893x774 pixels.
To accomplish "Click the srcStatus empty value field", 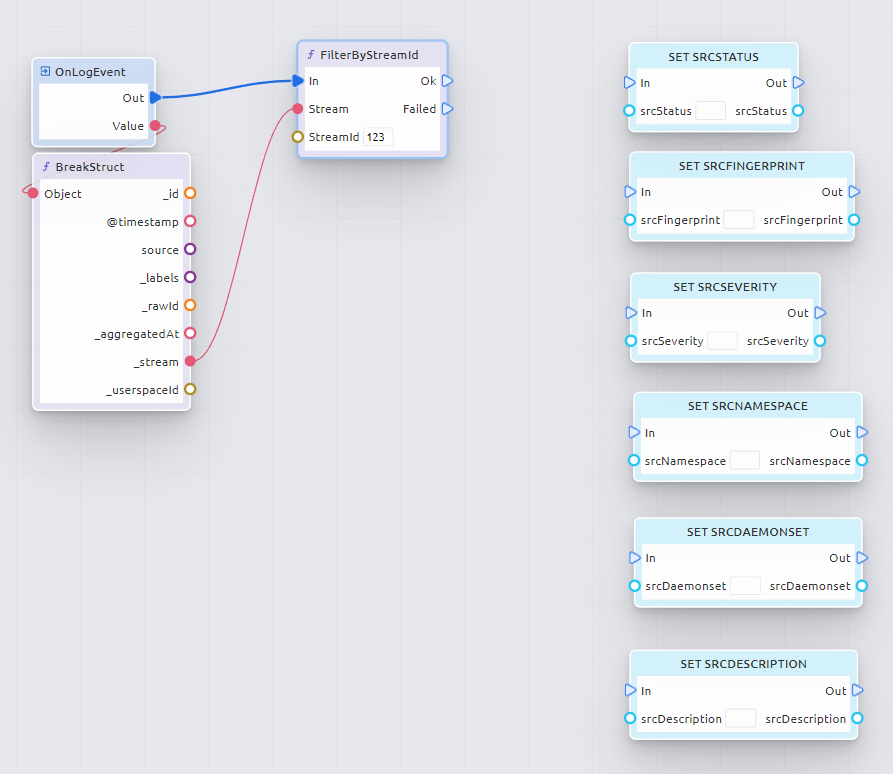I will click(710, 111).
